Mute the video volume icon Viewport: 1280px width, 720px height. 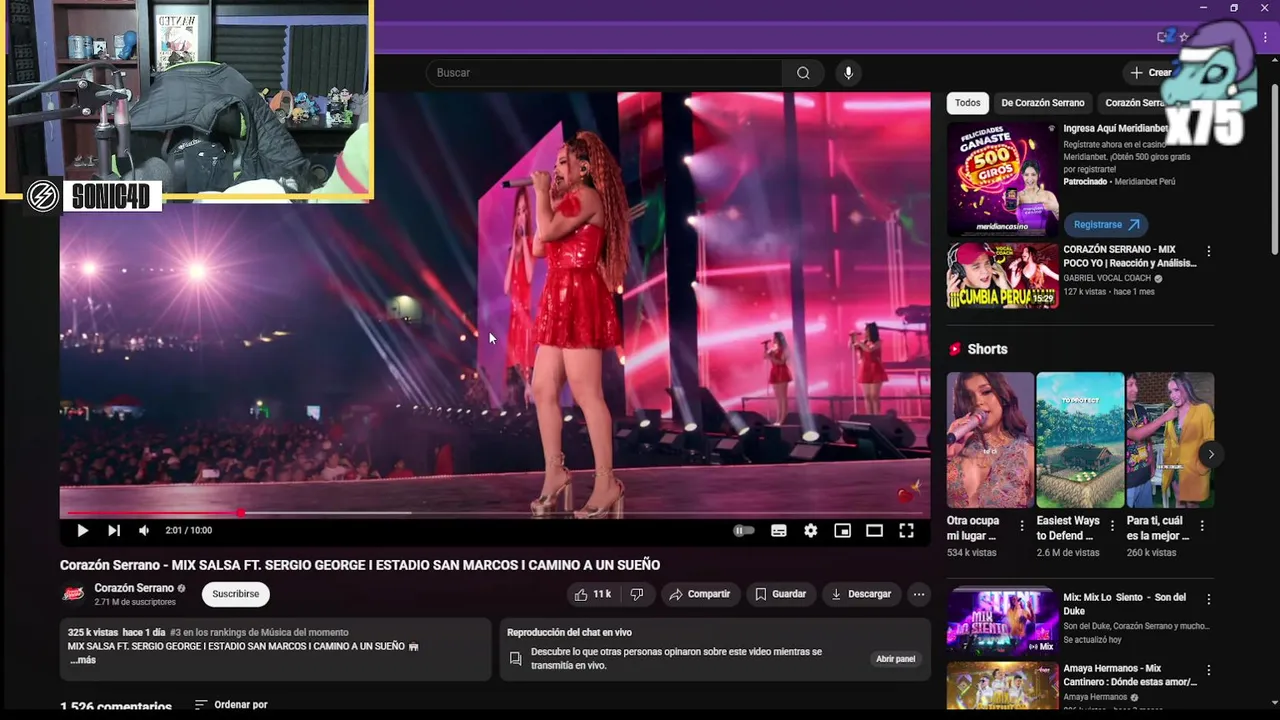click(144, 531)
